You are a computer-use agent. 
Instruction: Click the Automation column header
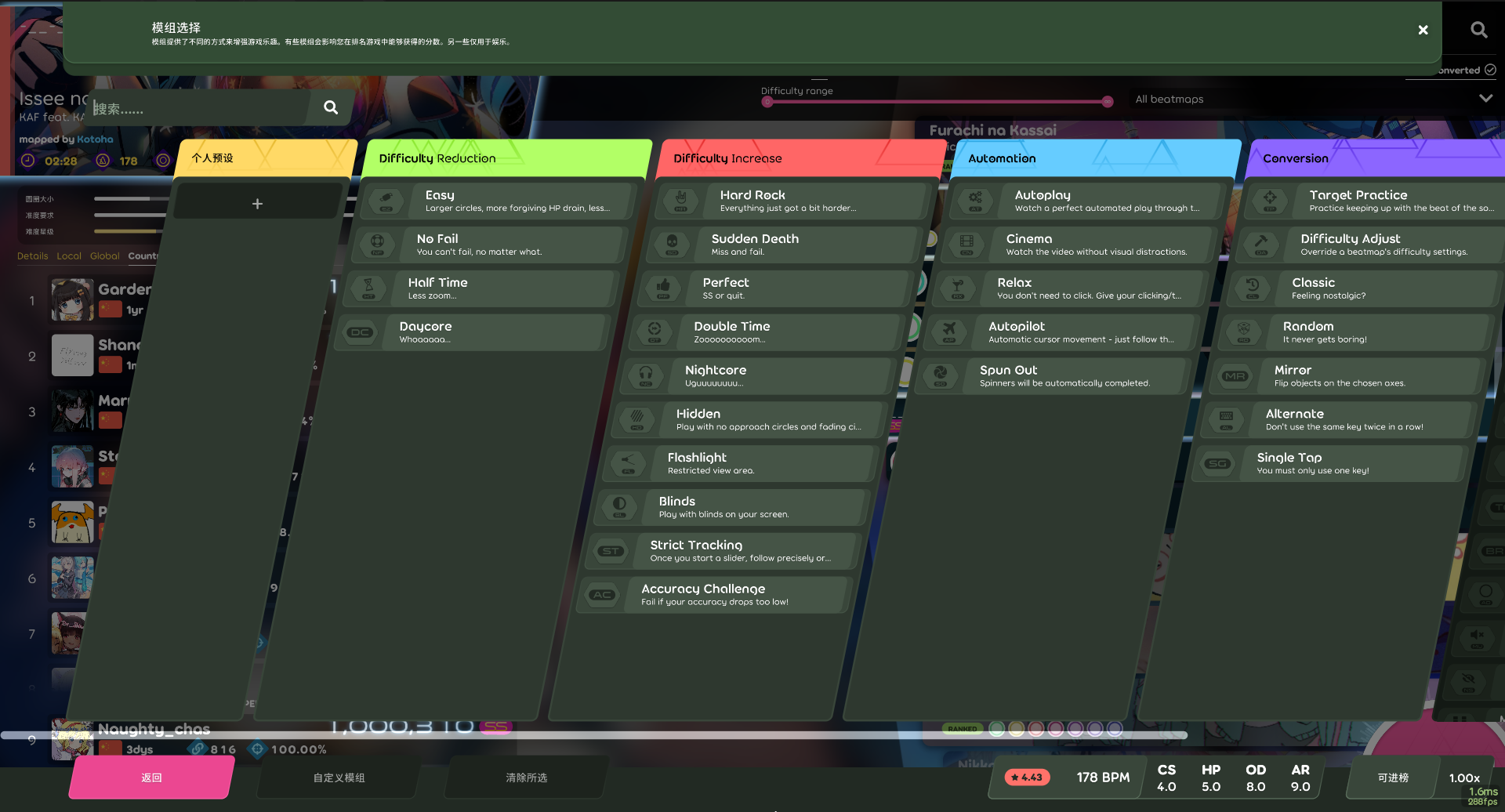click(1097, 158)
